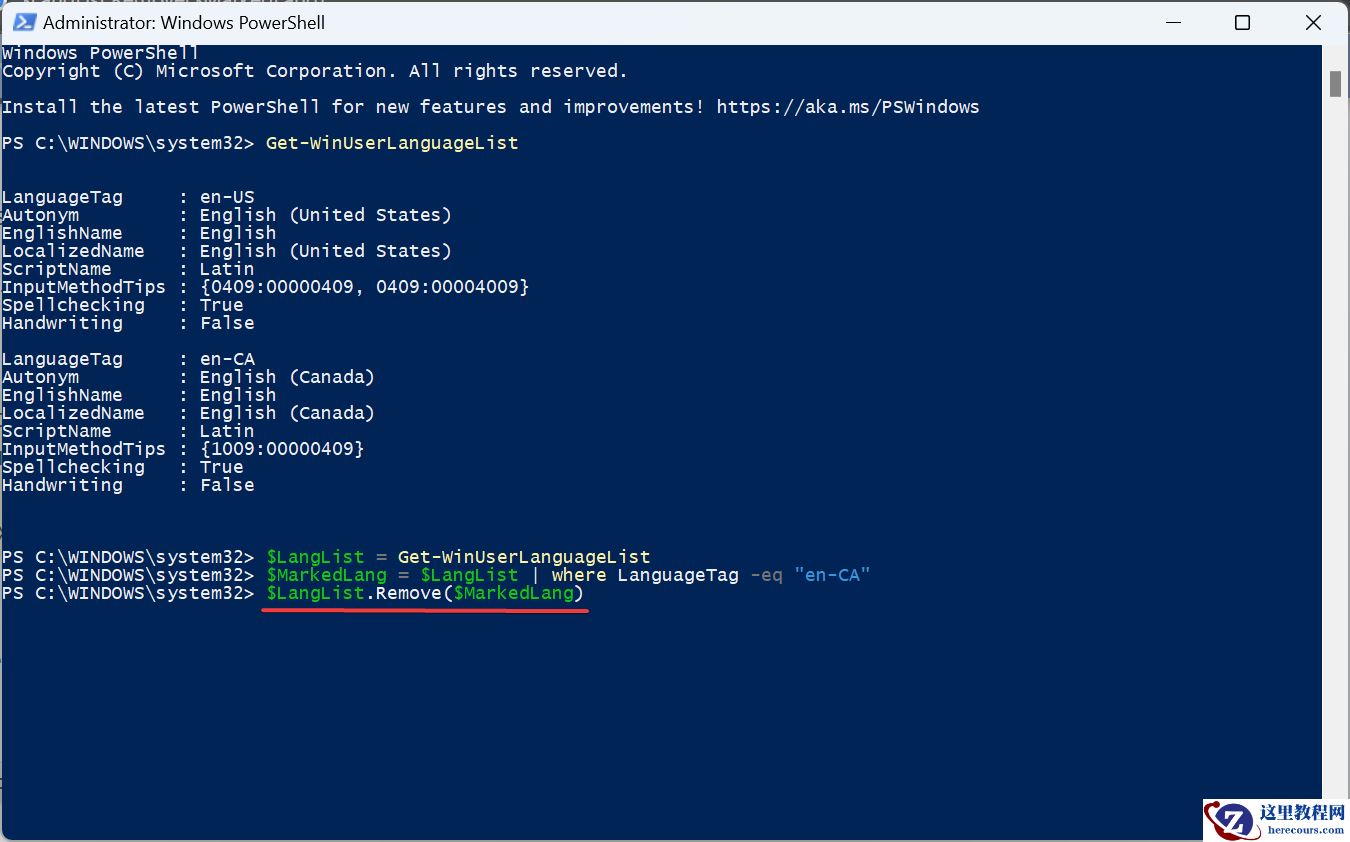Click the '$LangList = Get-WinUserLanguageList' line
Viewport: 1350px width, 842px height.
coord(458,557)
